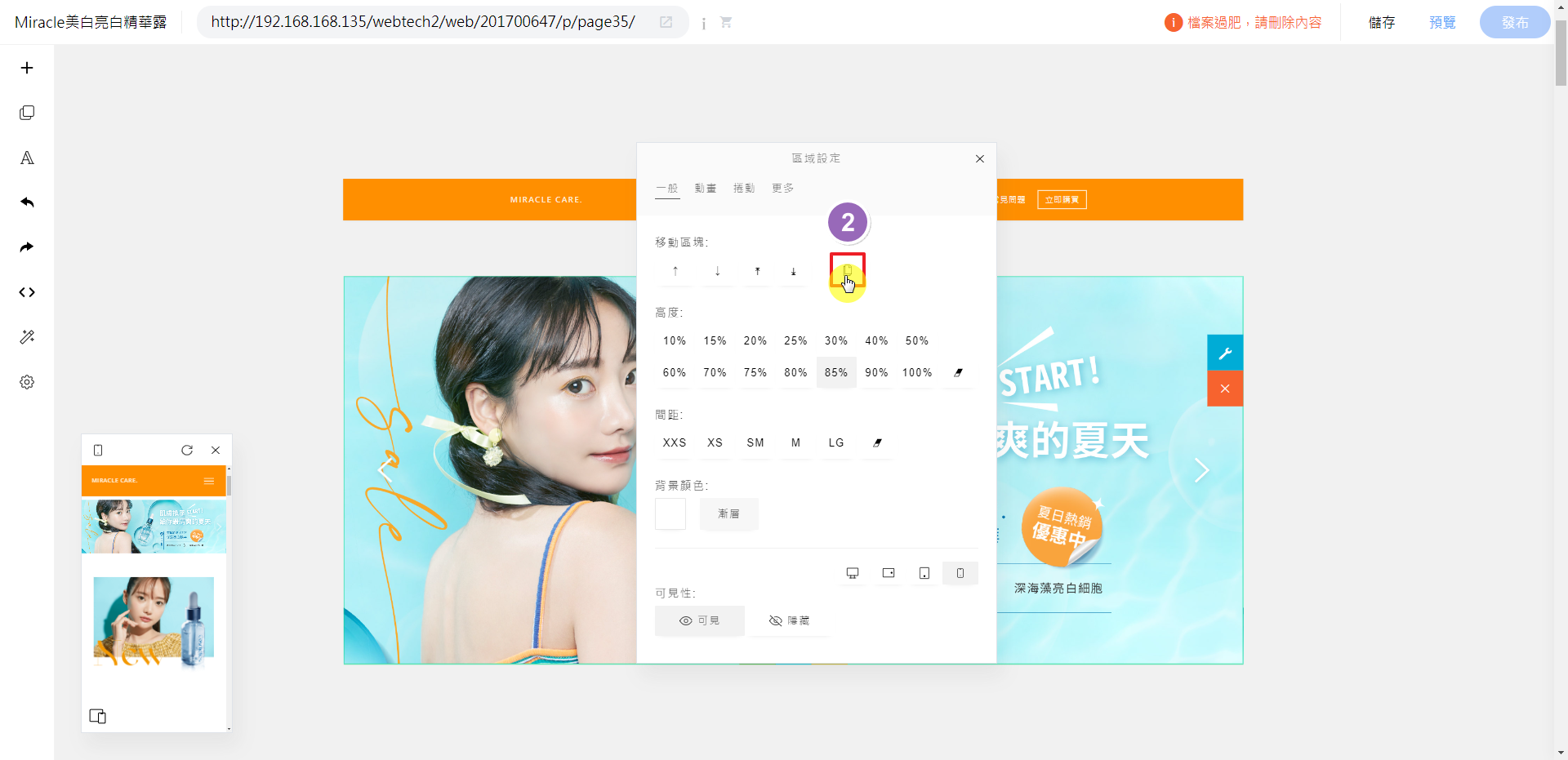Click the white background color swatch

(670, 513)
